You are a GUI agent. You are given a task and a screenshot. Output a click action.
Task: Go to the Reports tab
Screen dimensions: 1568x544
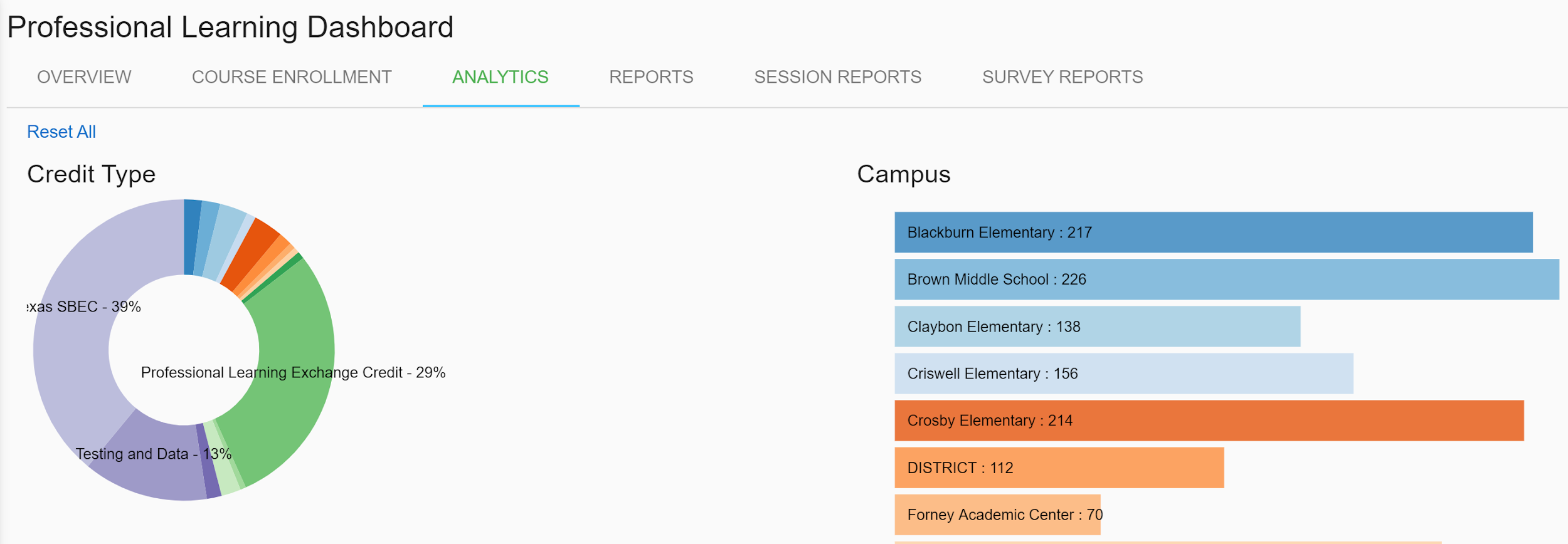(x=651, y=77)
